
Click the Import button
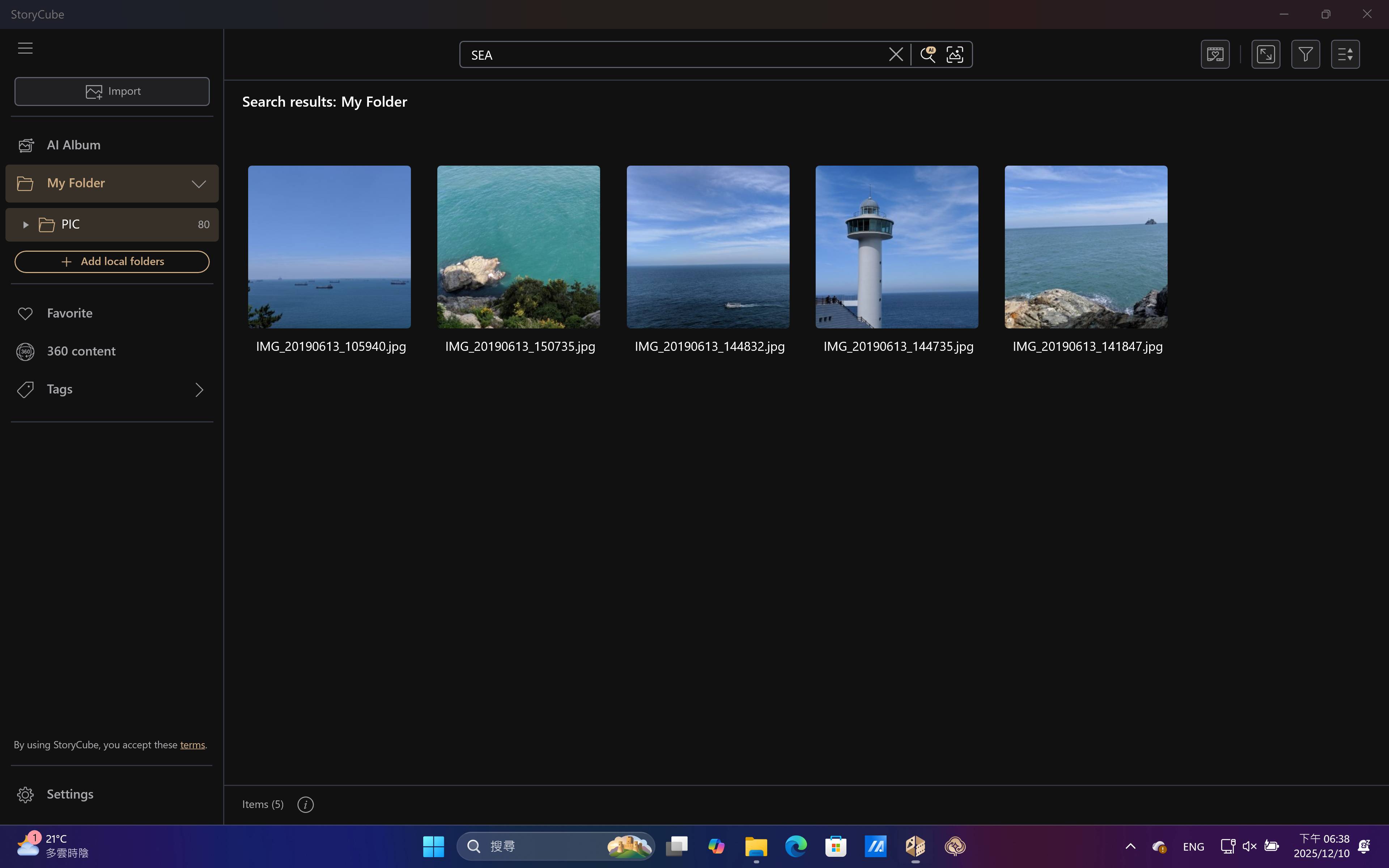112,91
